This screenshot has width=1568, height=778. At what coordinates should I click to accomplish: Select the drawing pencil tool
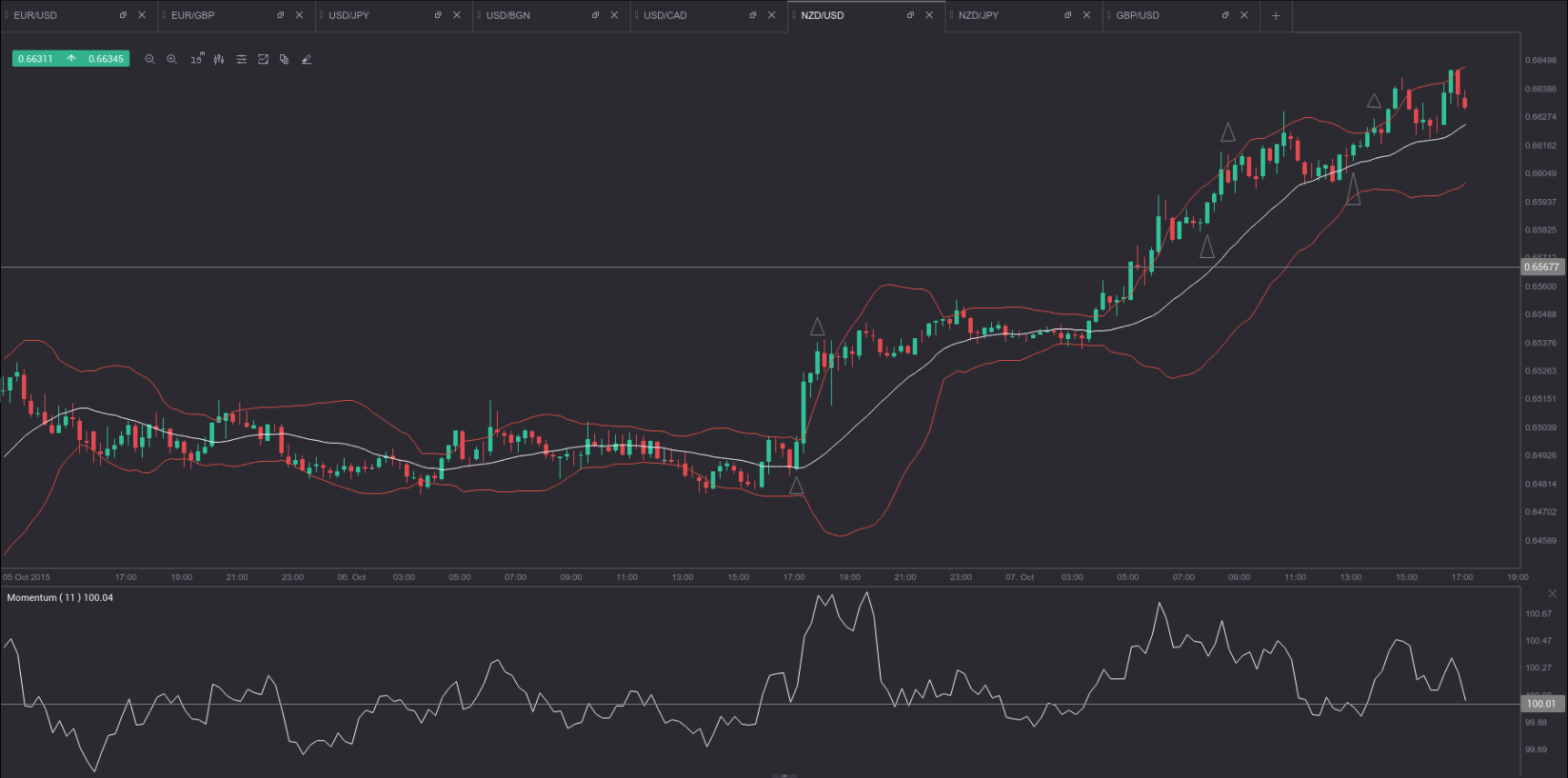coord(307,59)
